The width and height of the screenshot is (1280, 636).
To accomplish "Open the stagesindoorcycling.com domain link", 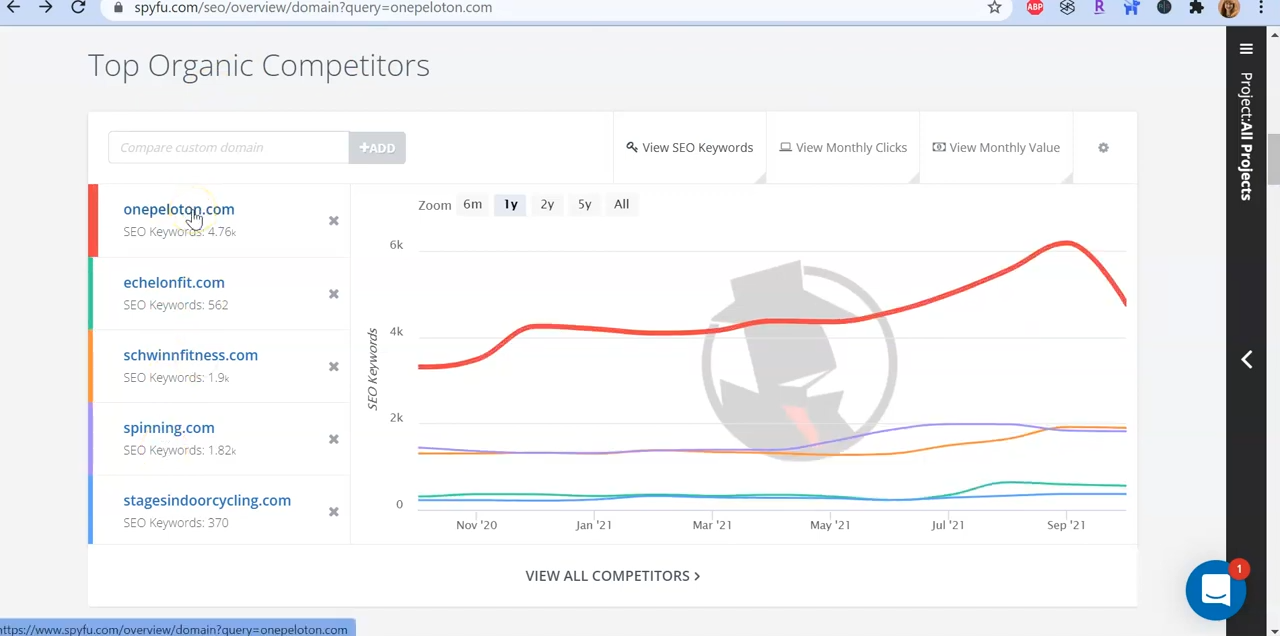I will (207, 500).
